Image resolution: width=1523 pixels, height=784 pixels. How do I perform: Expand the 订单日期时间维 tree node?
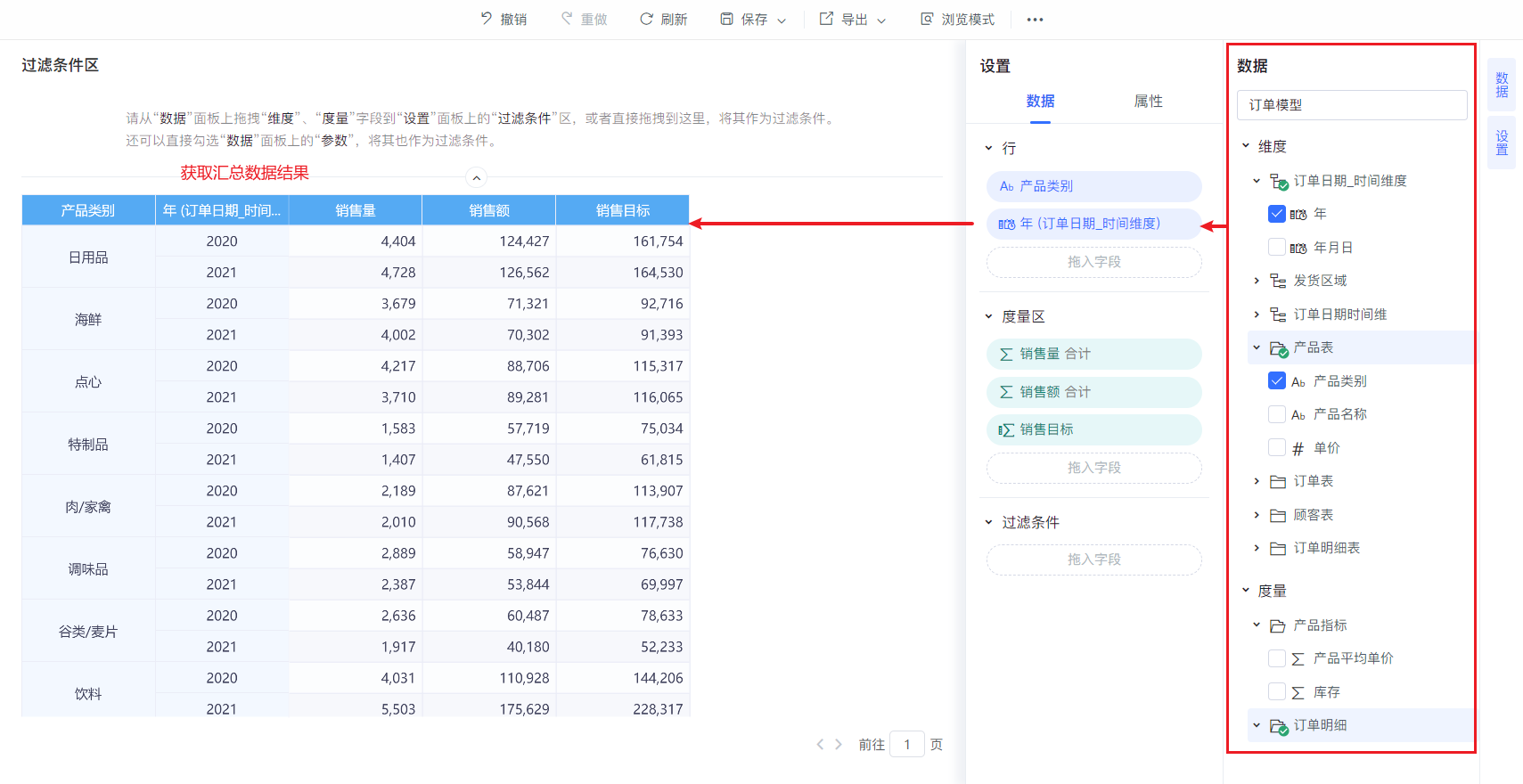click(1257, 314)
